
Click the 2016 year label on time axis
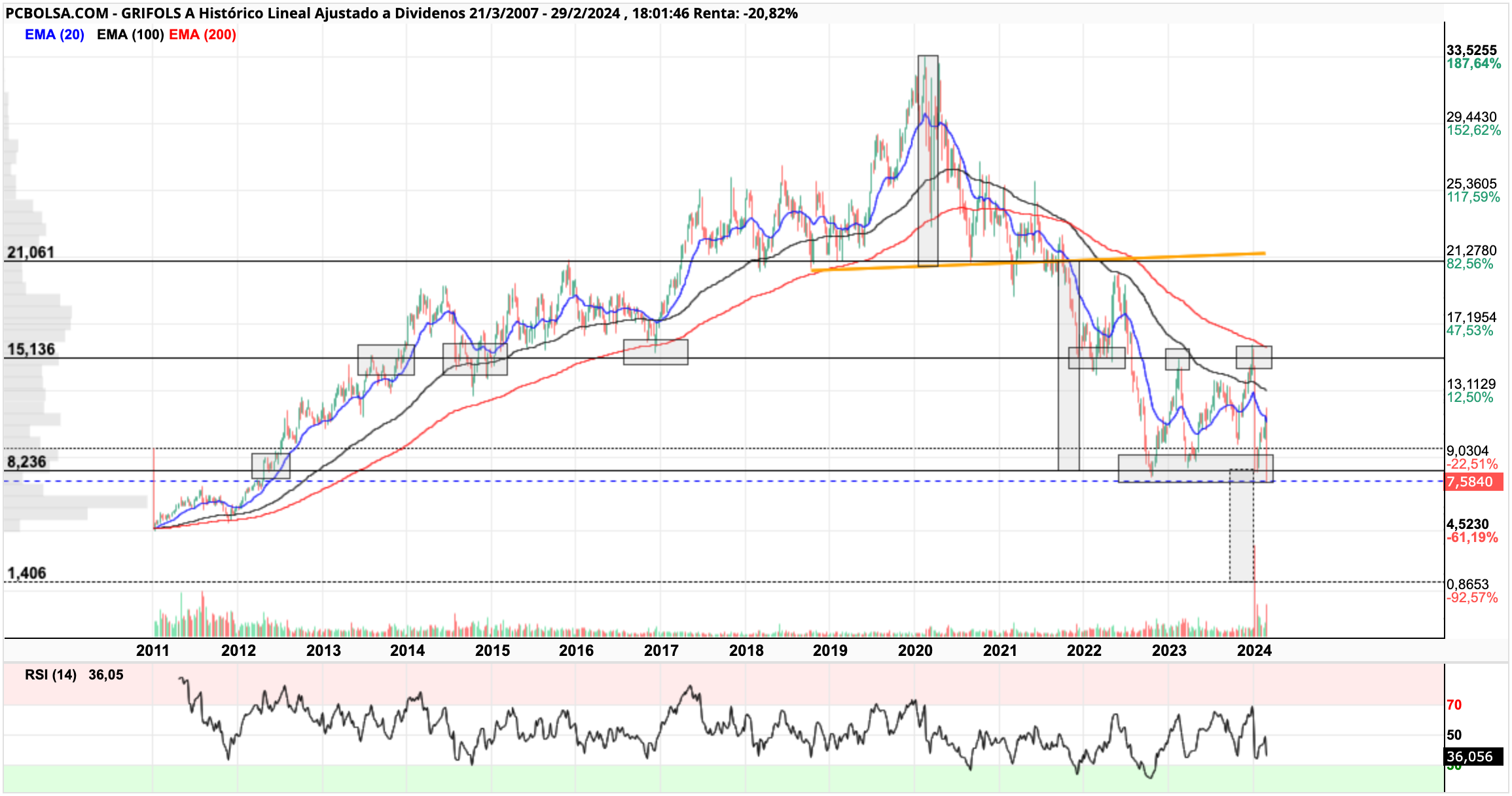(x=576, y=651)
